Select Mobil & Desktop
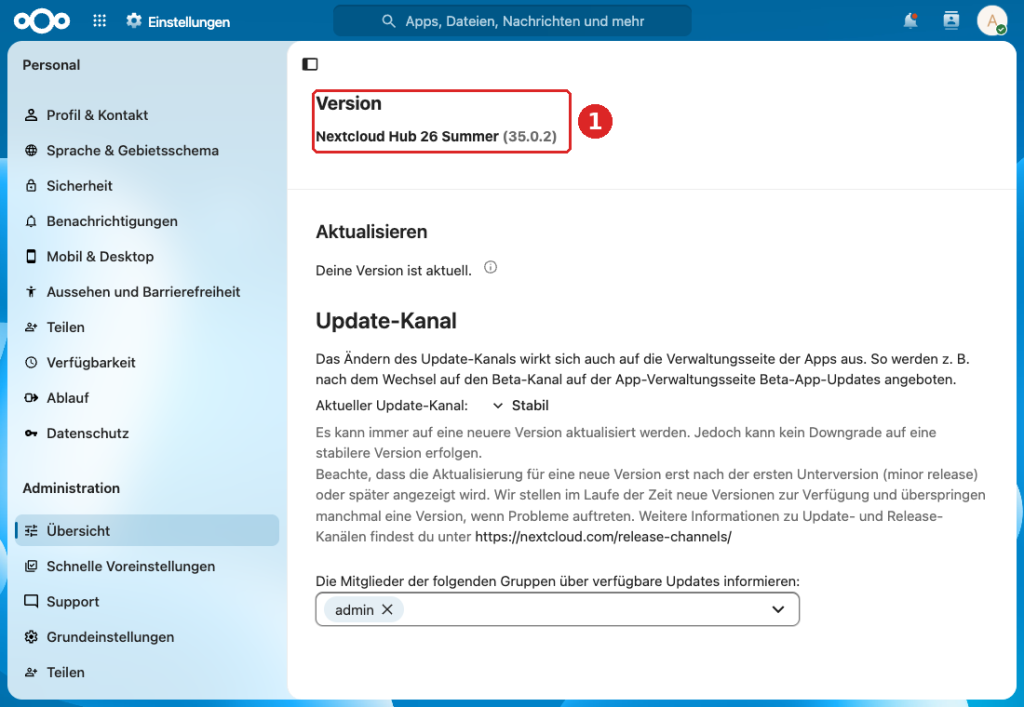Viewport: 1024px width, 707px height. point(147,257)
